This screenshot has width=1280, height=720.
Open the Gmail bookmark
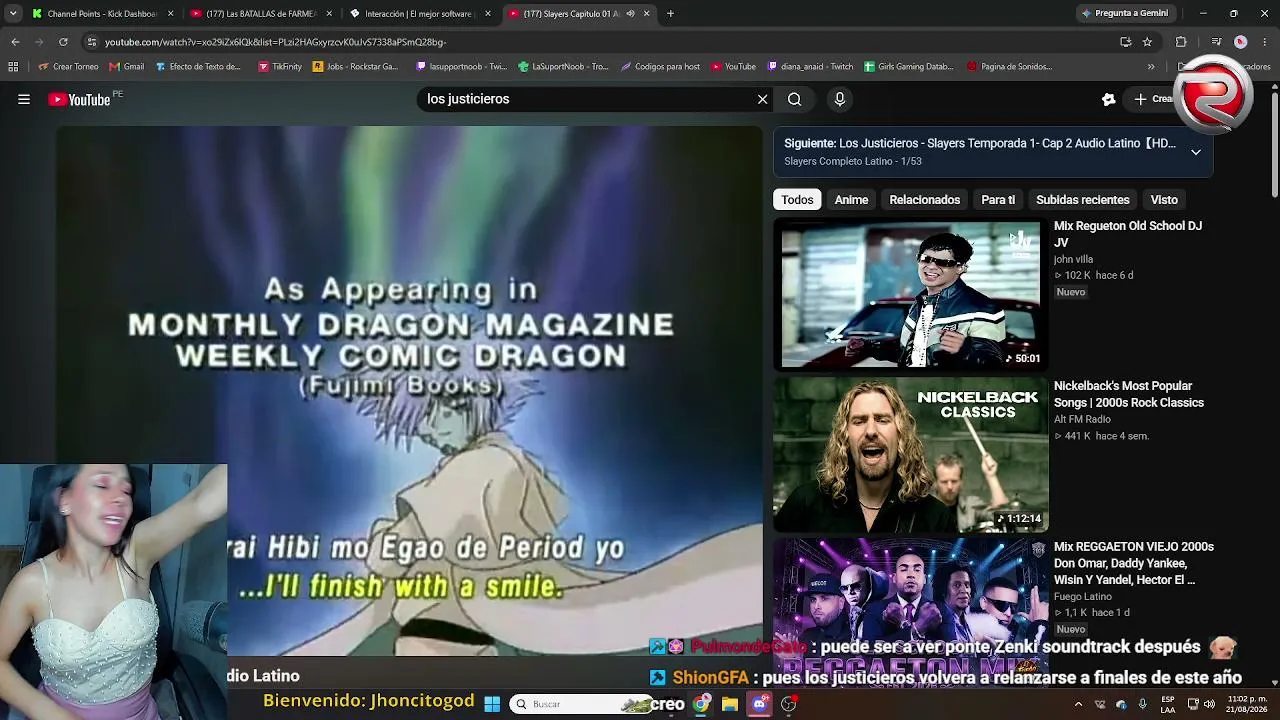(x=127, y=67)
